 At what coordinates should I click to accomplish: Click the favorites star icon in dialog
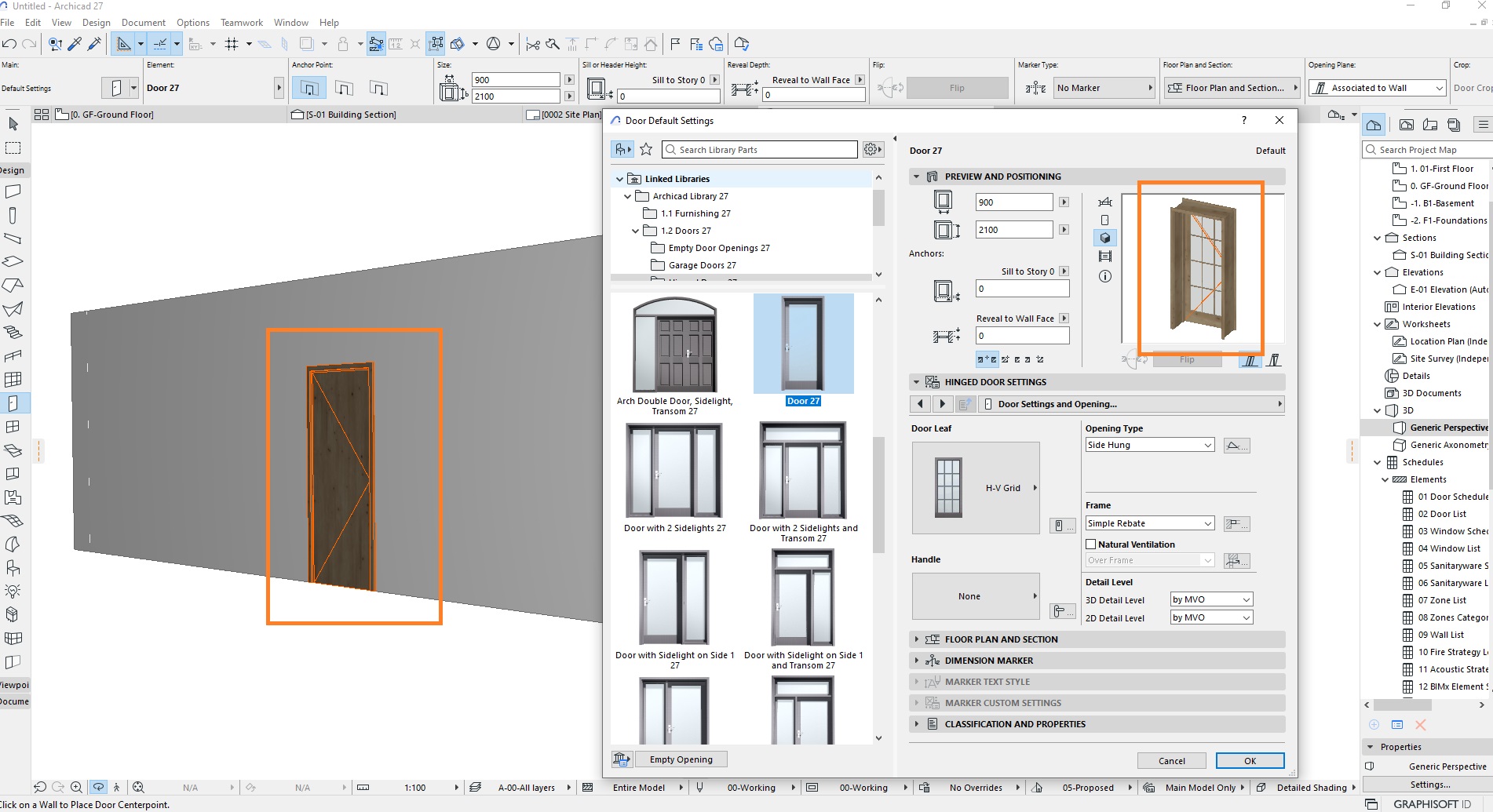pyautogui.click(x=646, y=149)
